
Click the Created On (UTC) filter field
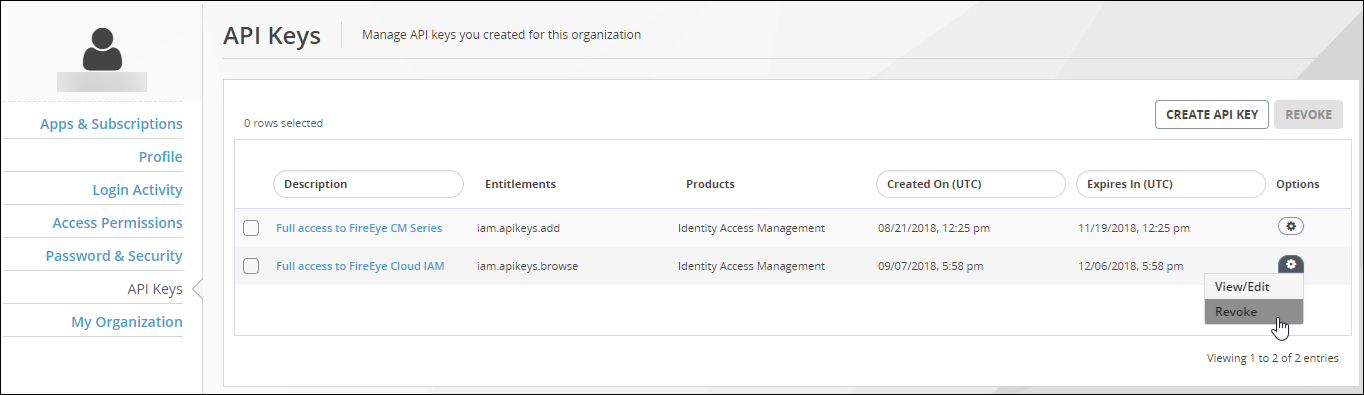tap(970, 184)
